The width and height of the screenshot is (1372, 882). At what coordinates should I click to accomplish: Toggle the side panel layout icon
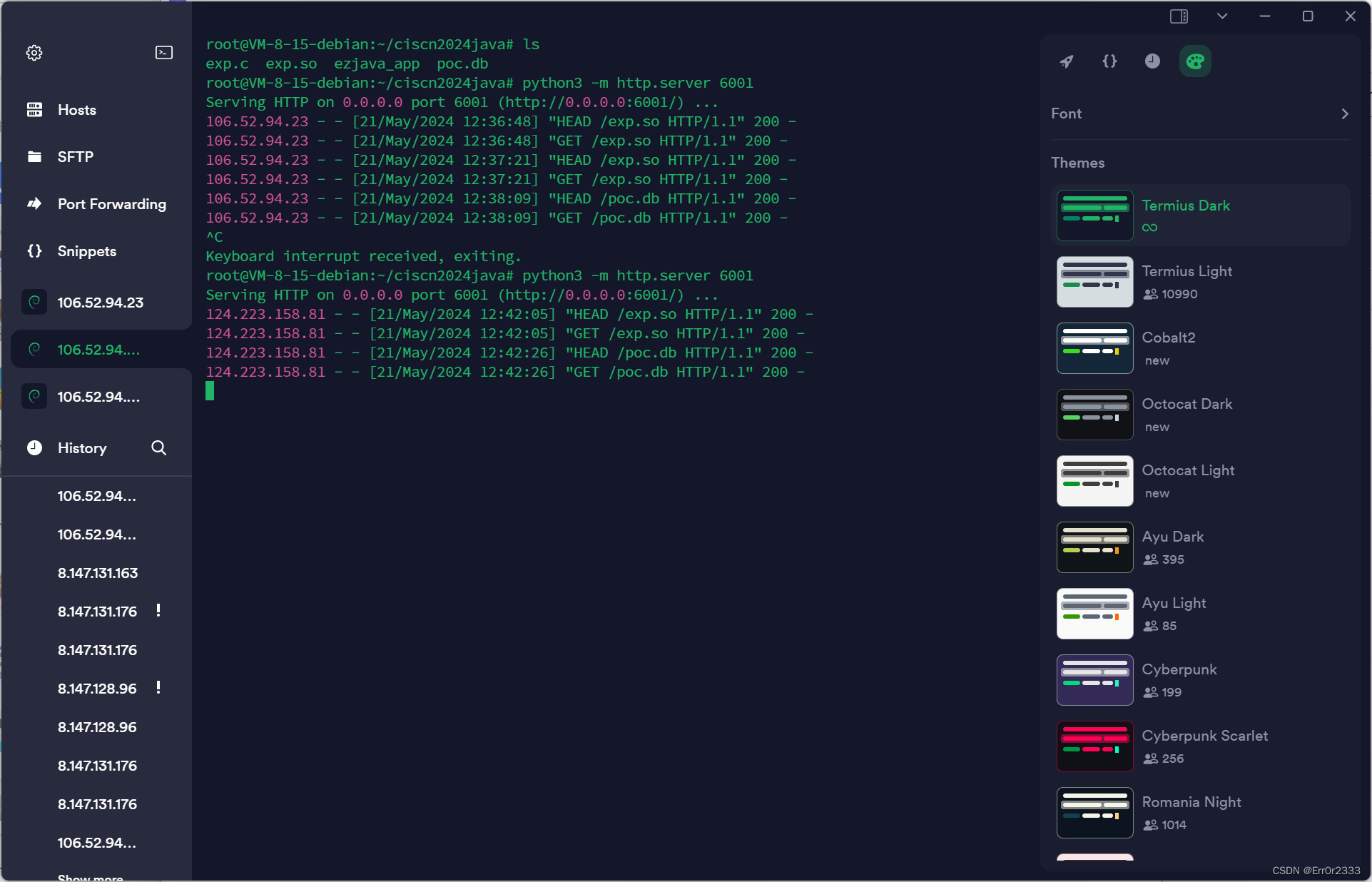coord(1179,16)
